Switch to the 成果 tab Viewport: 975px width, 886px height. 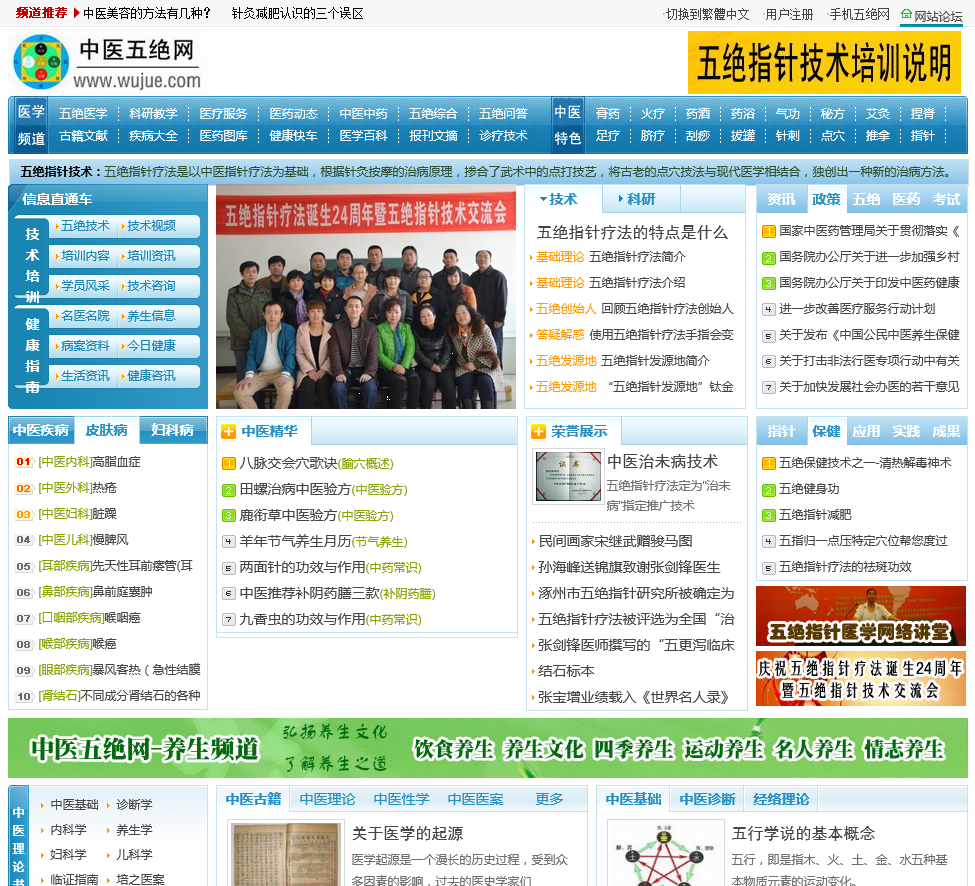pos(946,431)
